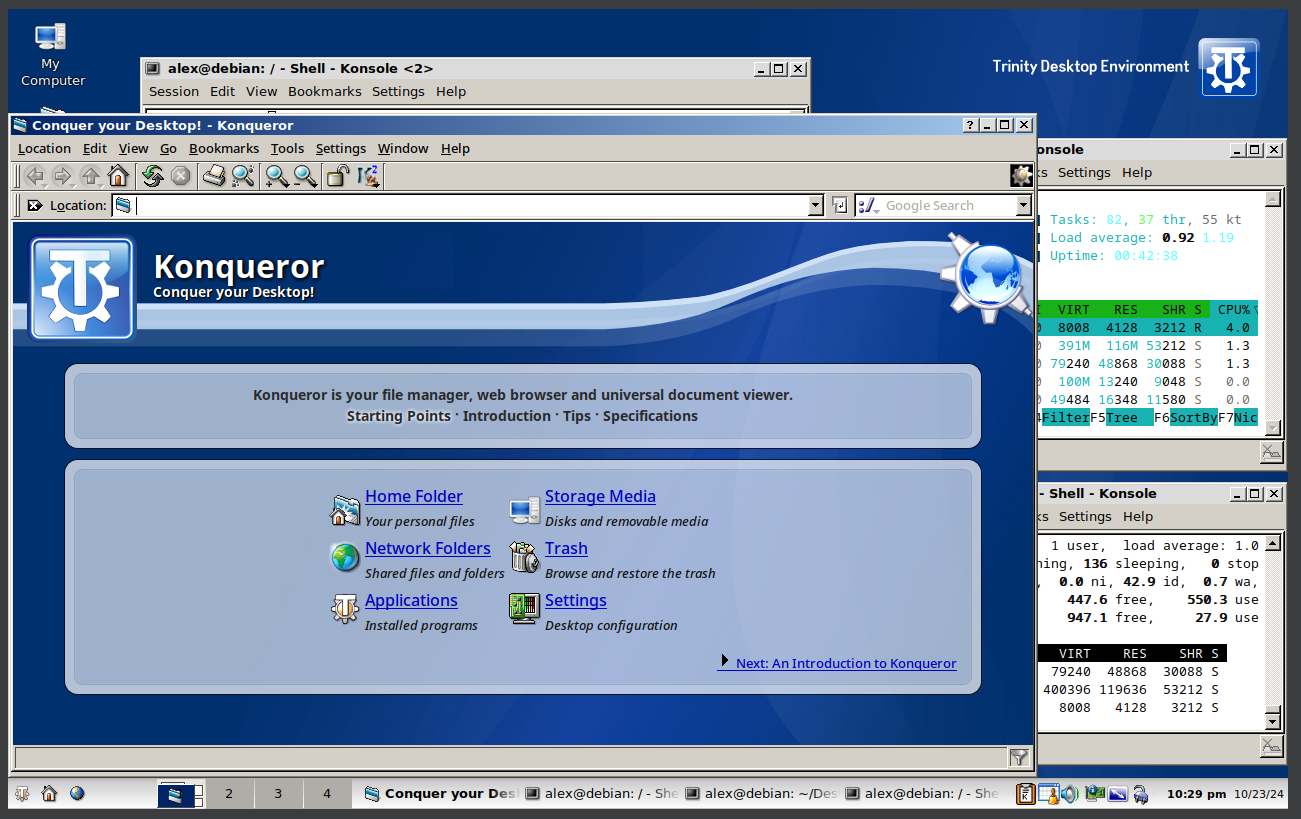Click the Zoom In magnifier icon
Screen dimensions: 1301x819
[x=277, y=177]
